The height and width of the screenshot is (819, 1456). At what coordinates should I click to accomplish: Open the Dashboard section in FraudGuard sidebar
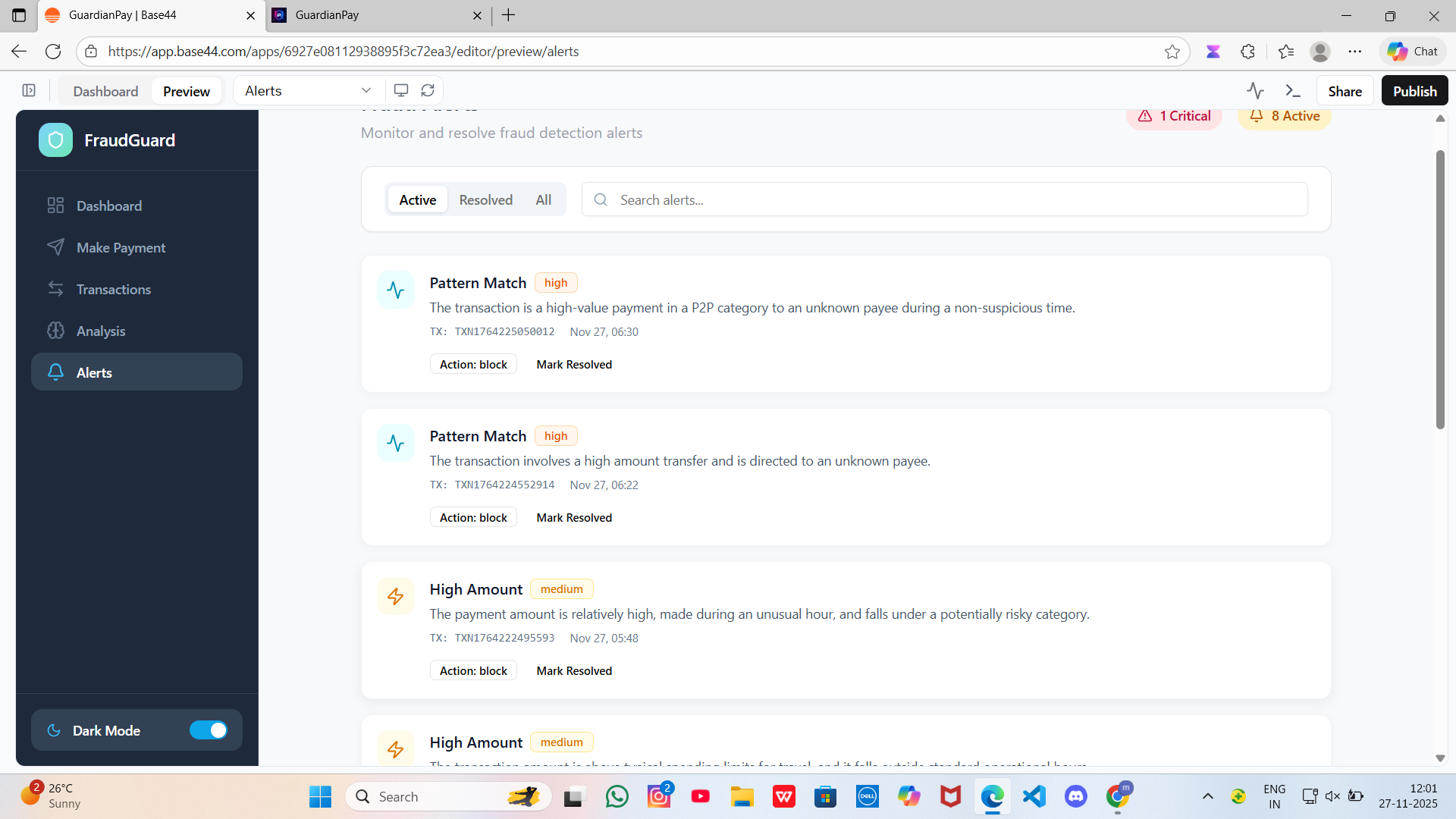tap(108, 206)
